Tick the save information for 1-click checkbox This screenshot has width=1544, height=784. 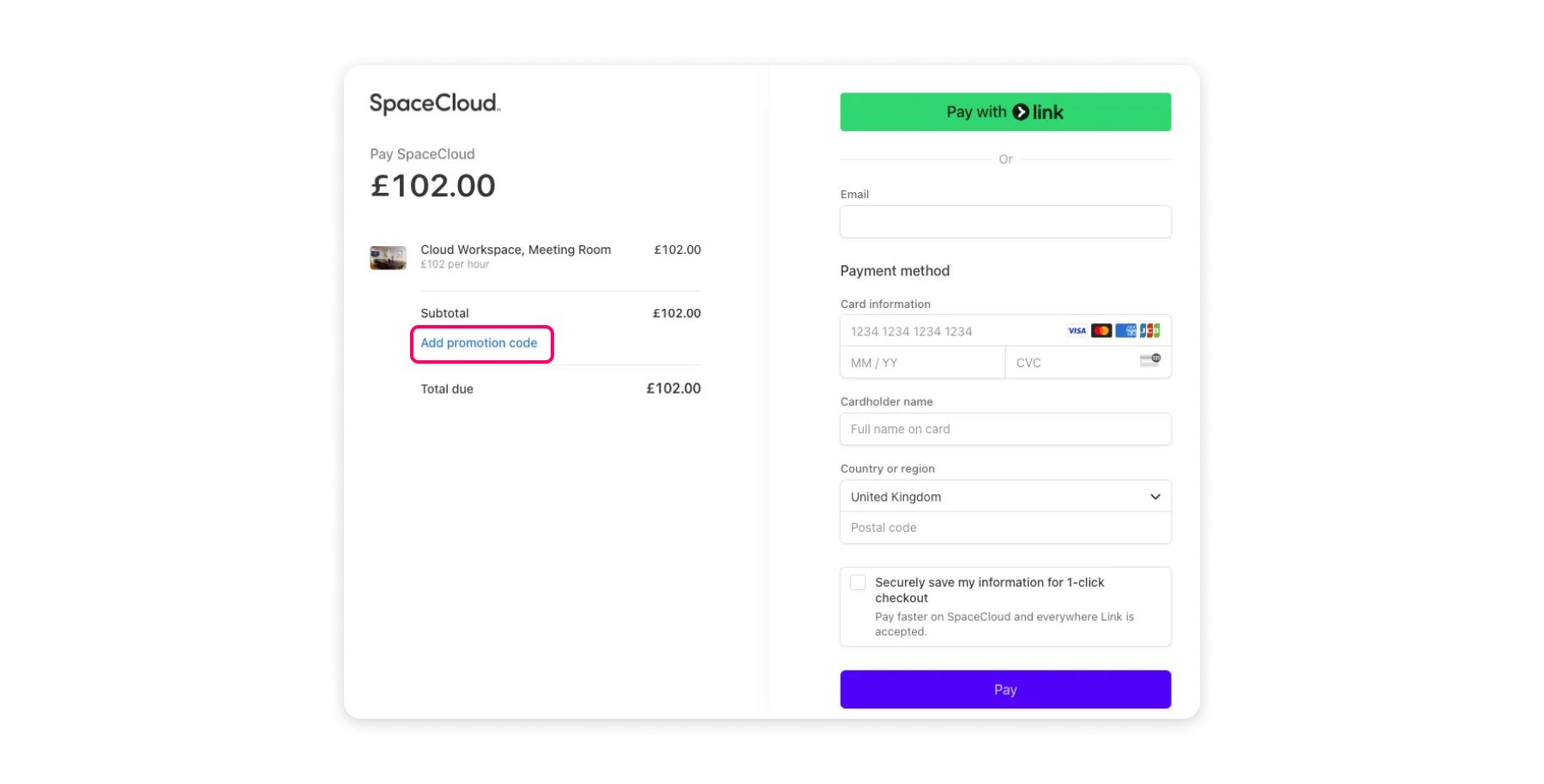pyautogui.click(x=858, y=582)
